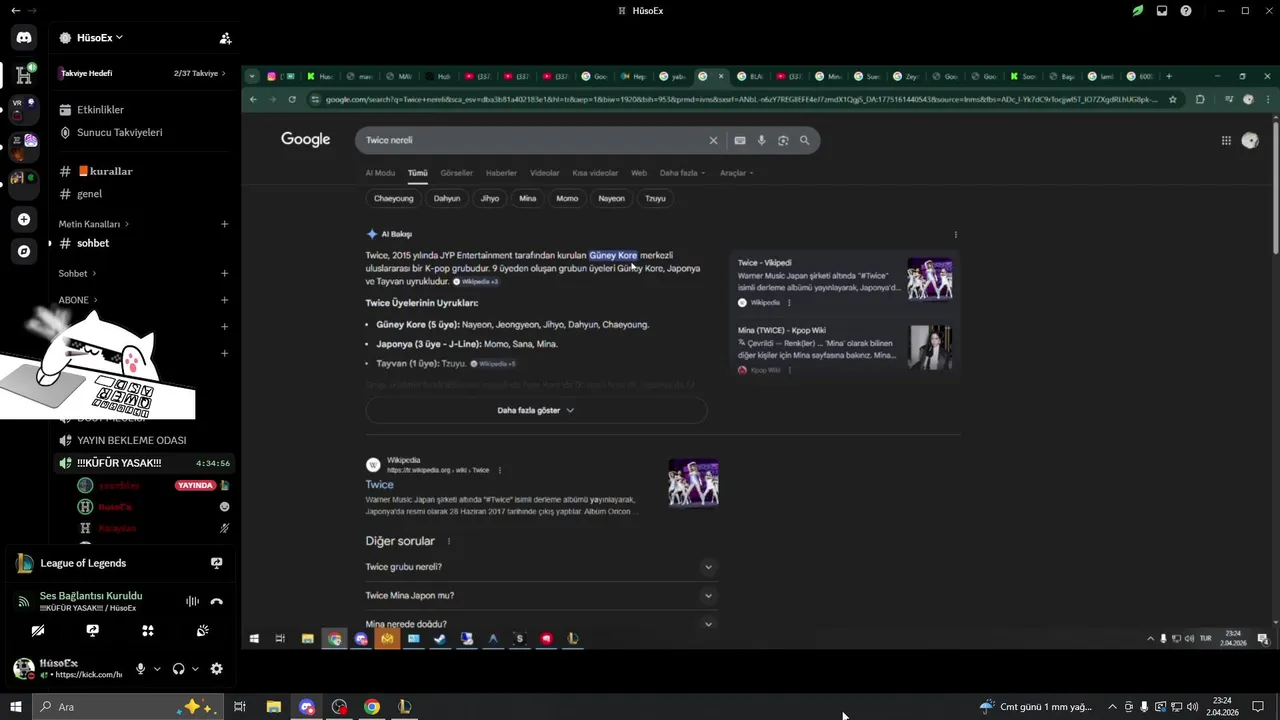This screenshot has height=720, width=1280.
Task: Click Google logo in streamed browser
Action: pyautogui.click(x=305, y=140)
